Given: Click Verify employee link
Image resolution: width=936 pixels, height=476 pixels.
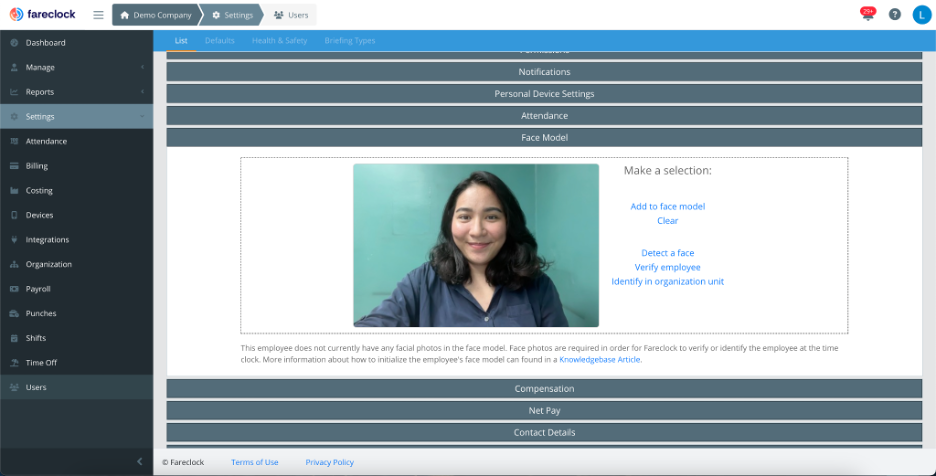Looking at the screenshot, I should (667, 268).
